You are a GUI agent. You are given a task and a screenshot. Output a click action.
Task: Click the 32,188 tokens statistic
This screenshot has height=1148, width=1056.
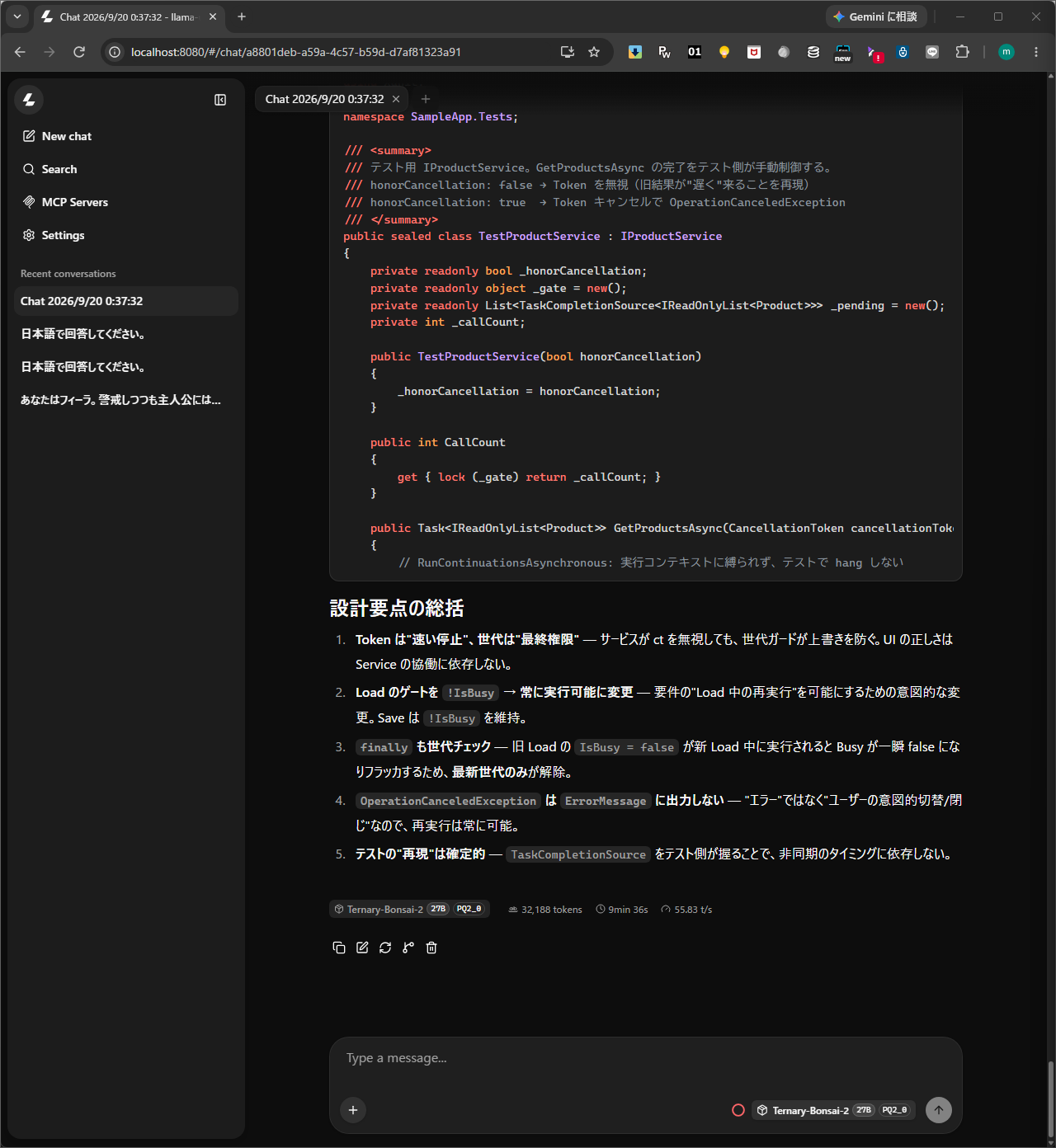tap(545, 910)
